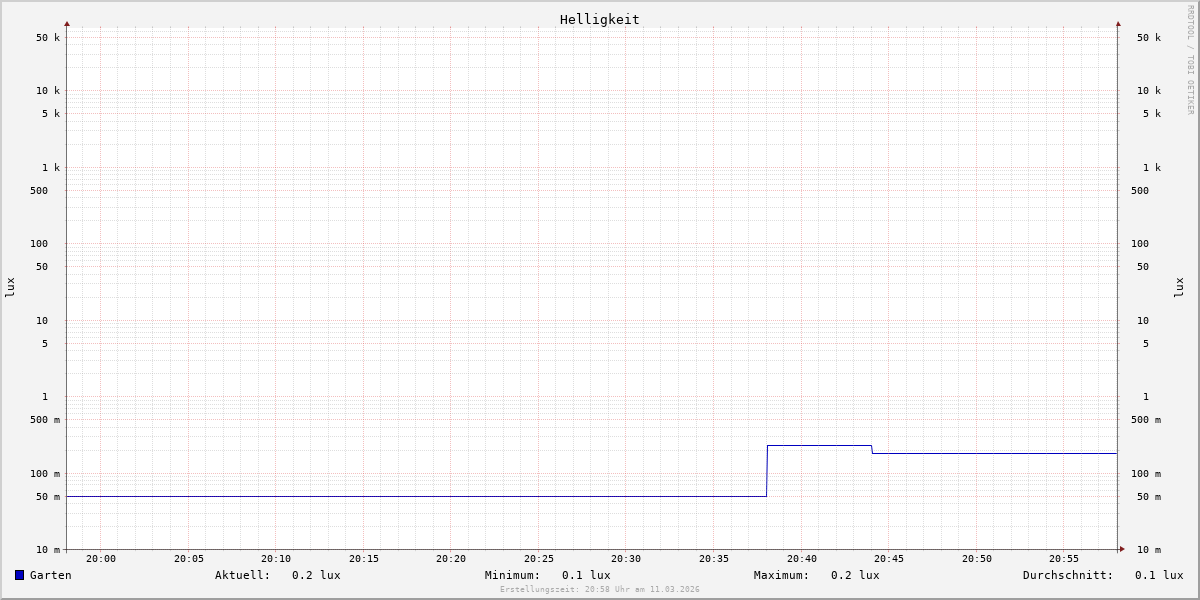Click the right axis 50 k label
The image size is (1200, 600).
tap(1149, 38)
